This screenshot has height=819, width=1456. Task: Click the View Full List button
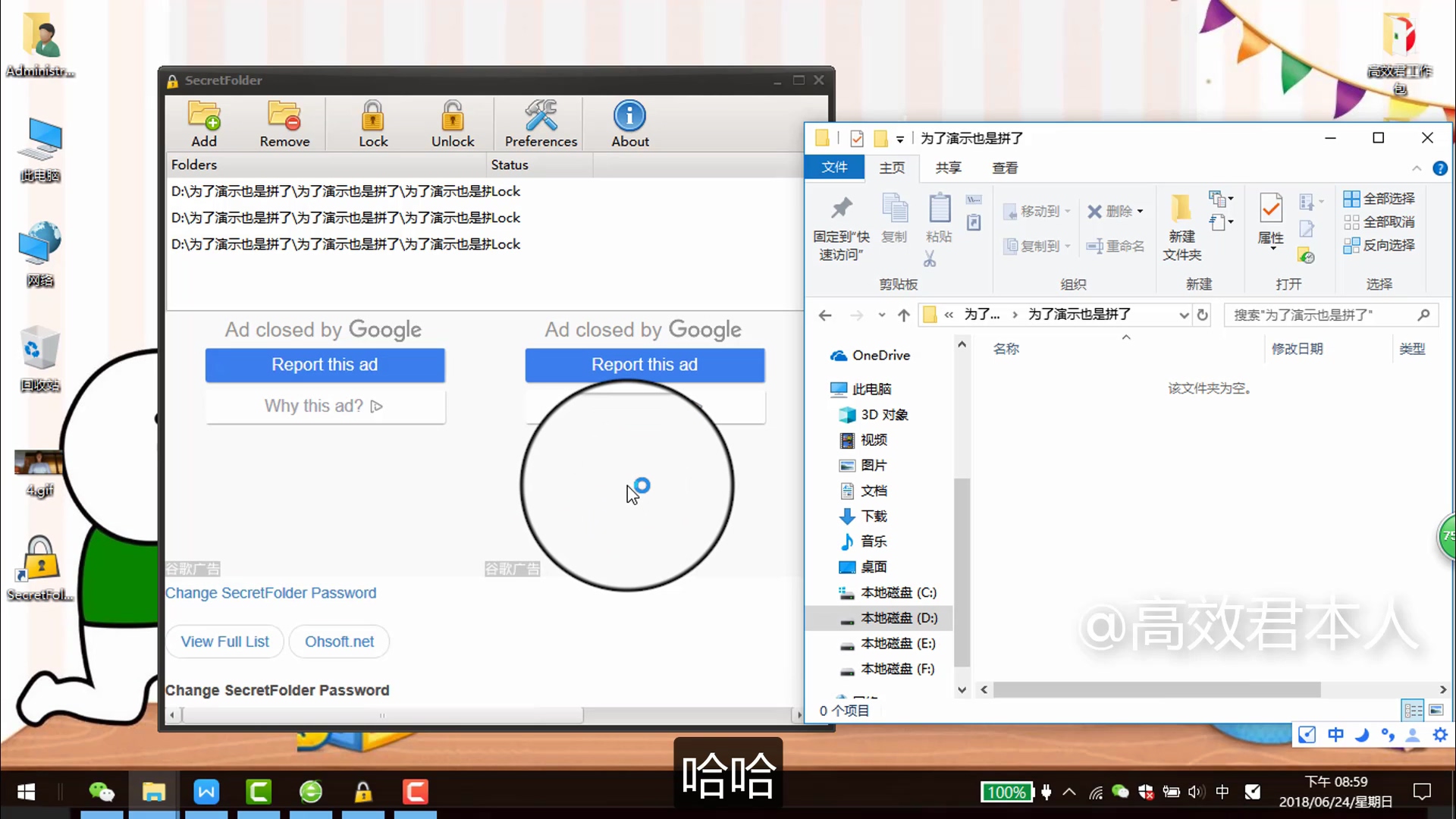point(224,642)
